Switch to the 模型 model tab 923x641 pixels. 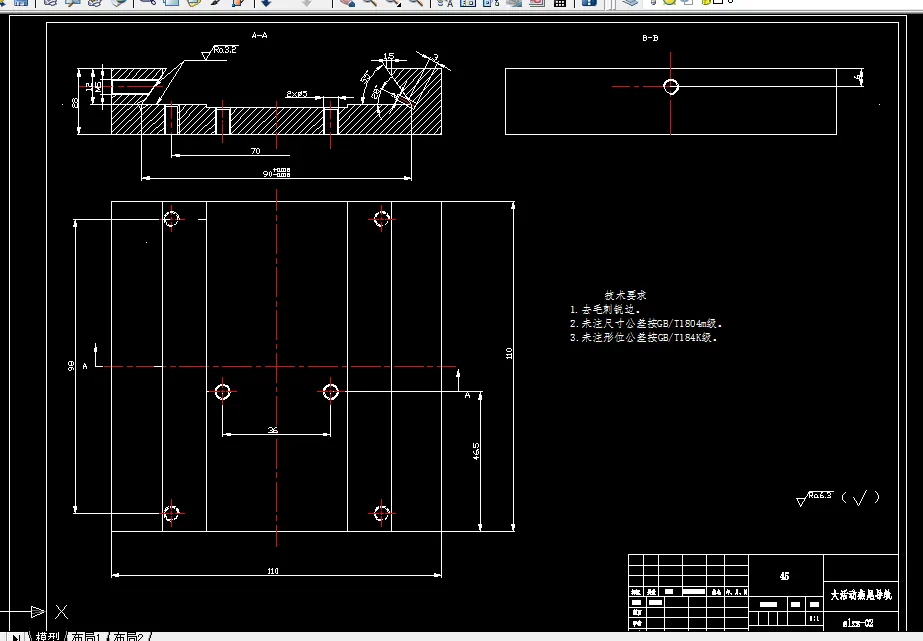click(48, 636)
